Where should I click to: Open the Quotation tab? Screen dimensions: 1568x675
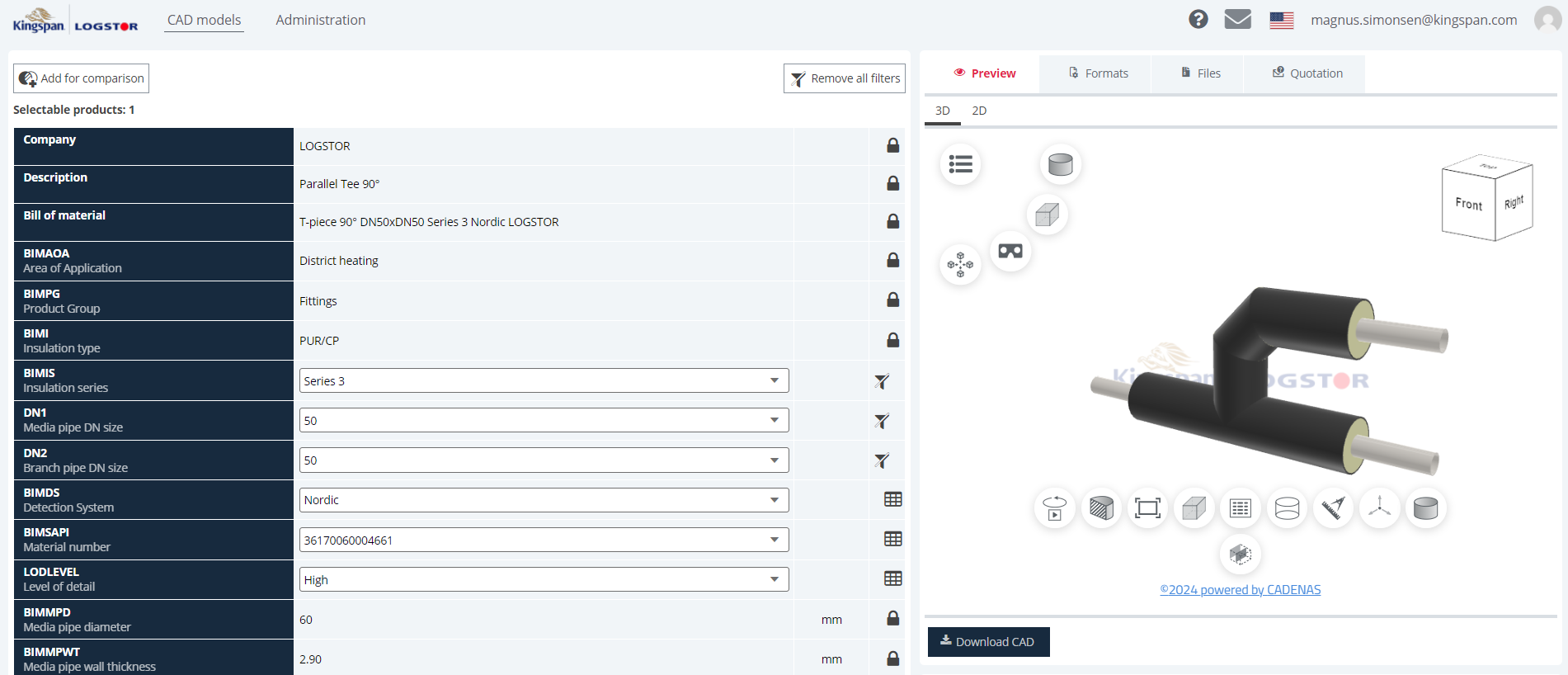pyautogui.click(x=1307, y=73)
